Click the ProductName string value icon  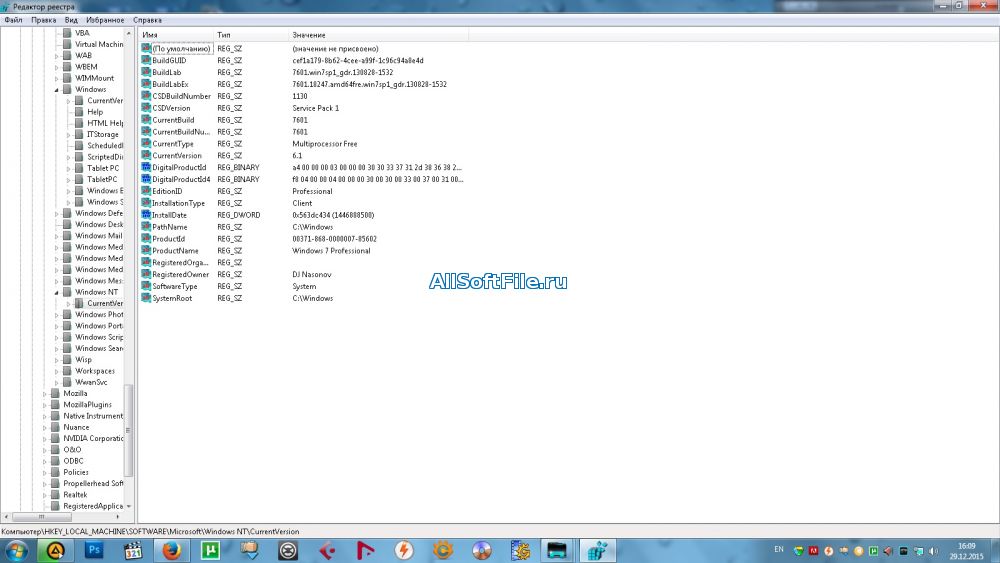click(x=145, y=251)
